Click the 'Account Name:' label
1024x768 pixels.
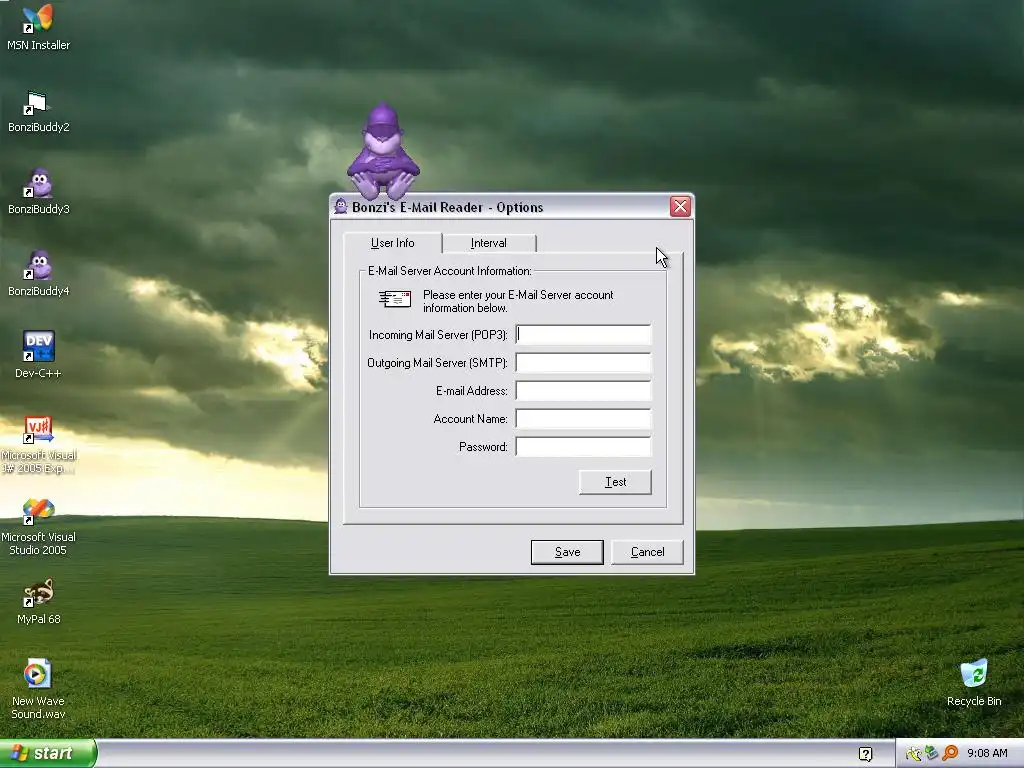coord(470,419)
